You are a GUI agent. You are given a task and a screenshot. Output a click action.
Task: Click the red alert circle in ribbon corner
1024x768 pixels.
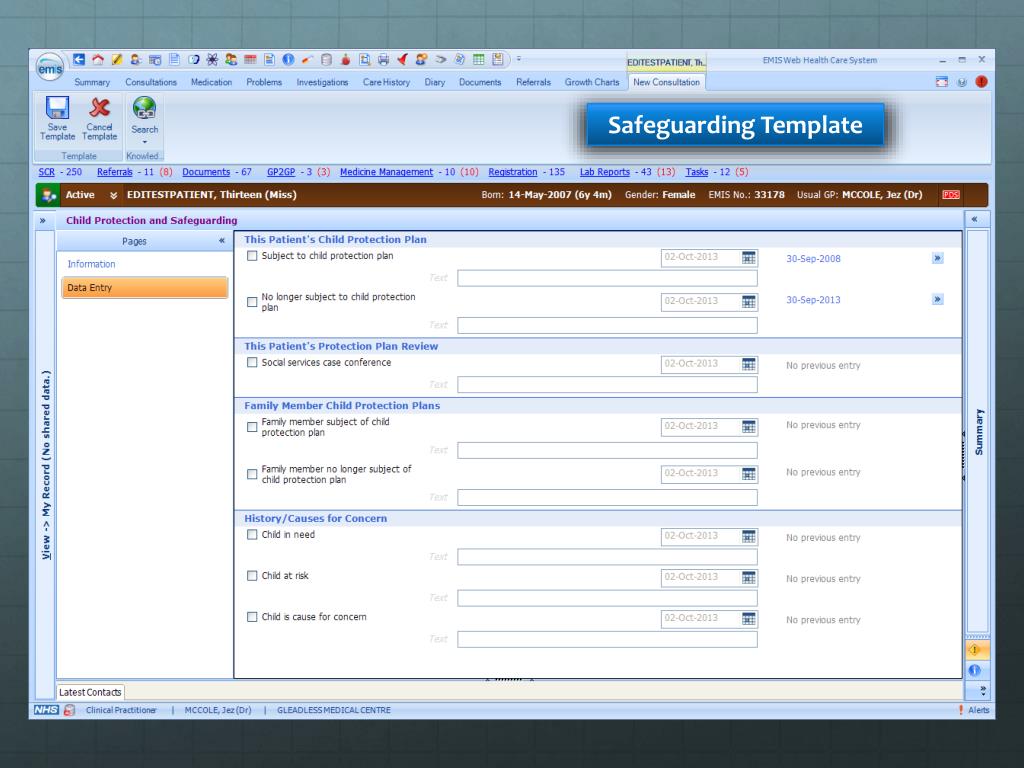[x=981, y=82]
